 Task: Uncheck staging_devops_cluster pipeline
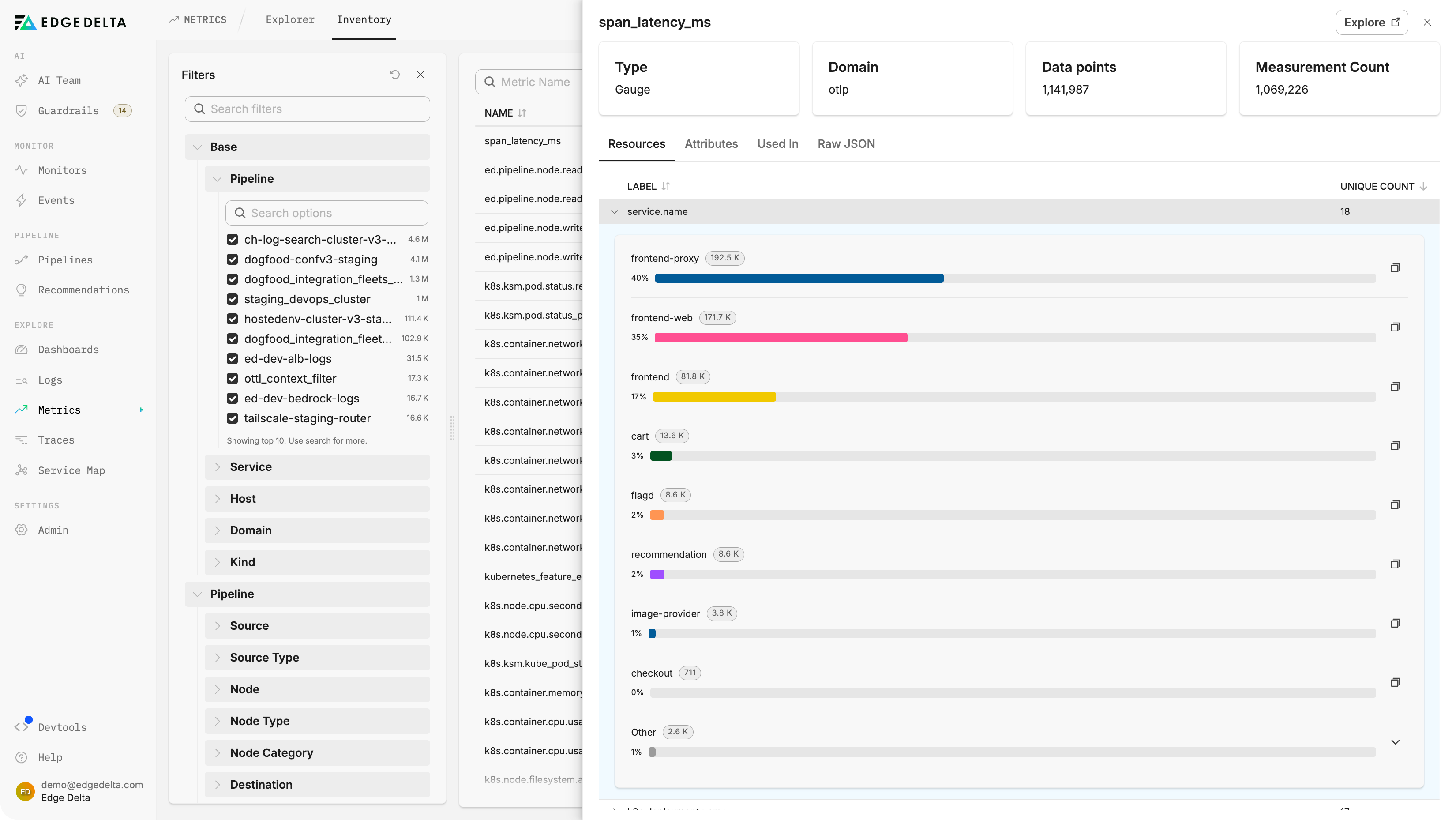click(x=233, y=299)
